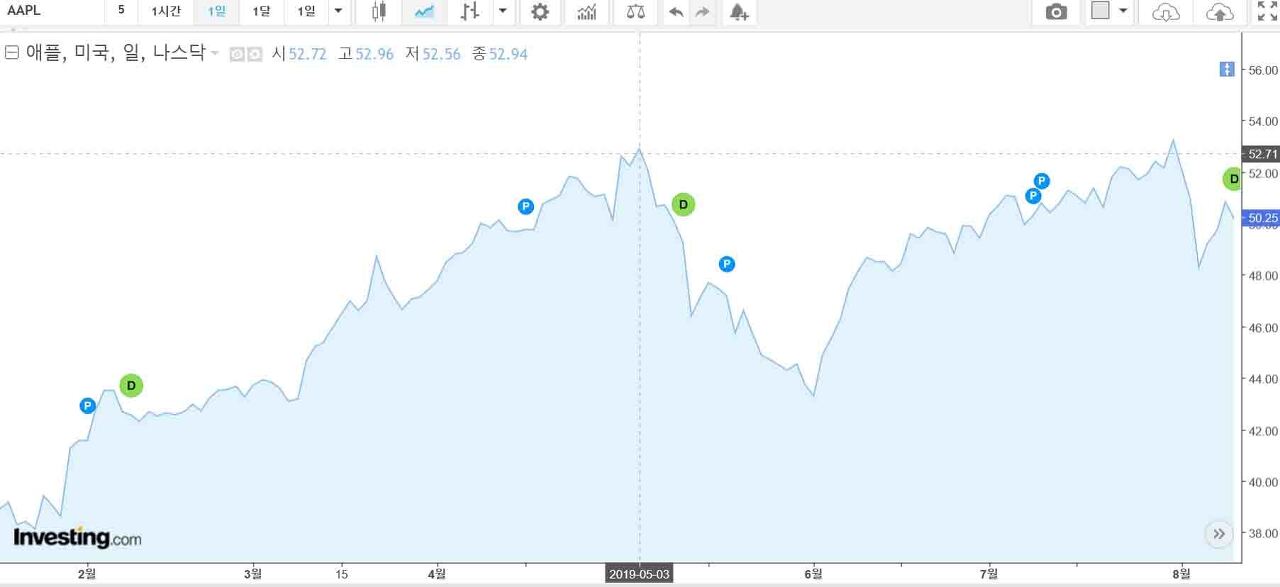Image resolution: width=1280 pixels, height=587 pixels.
Task: Open the chart style dropdown arrow
Action: click(x=502, y=12)
